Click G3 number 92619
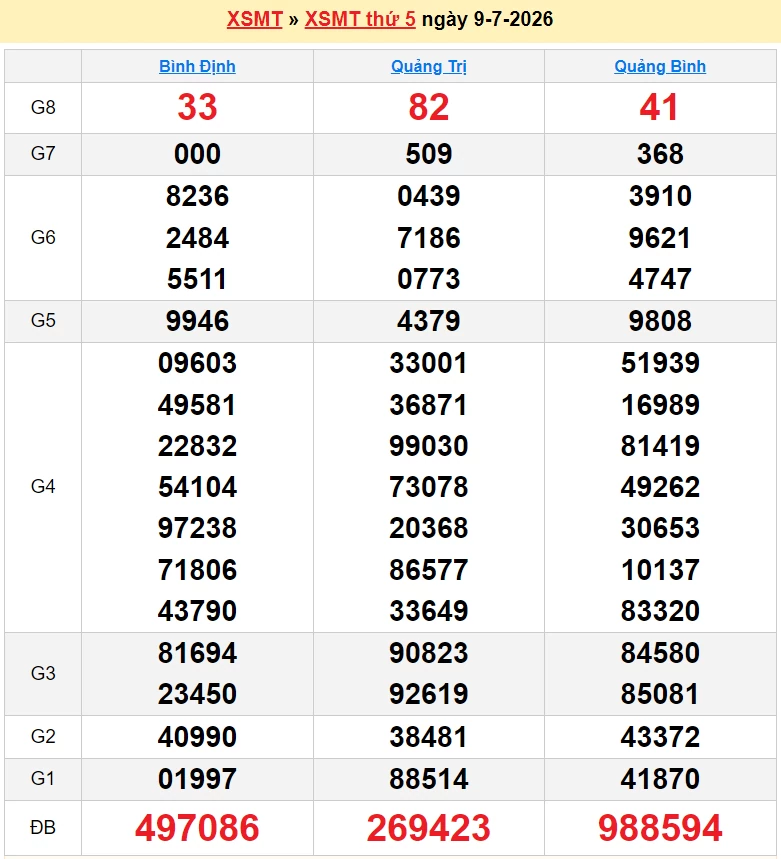The image size is (781, 859). tap(429, 694)
